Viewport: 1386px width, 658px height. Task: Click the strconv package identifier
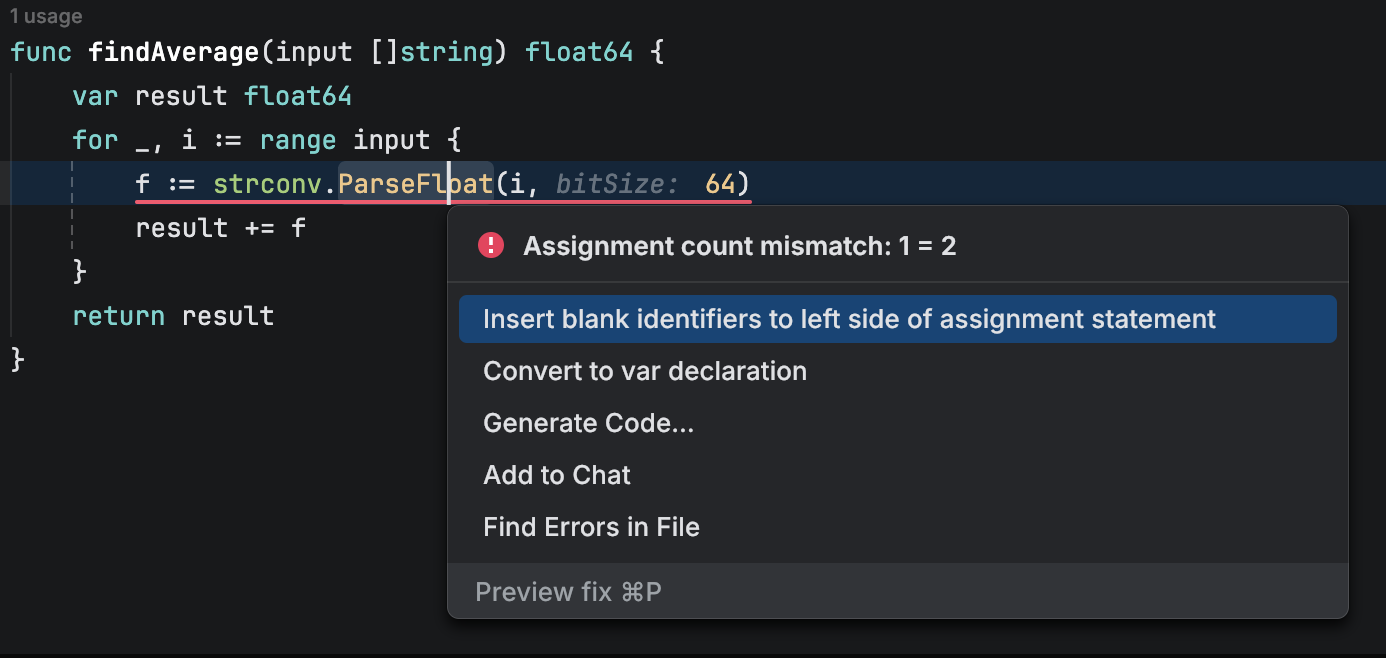pyautogui.click(x=269, y=184)
